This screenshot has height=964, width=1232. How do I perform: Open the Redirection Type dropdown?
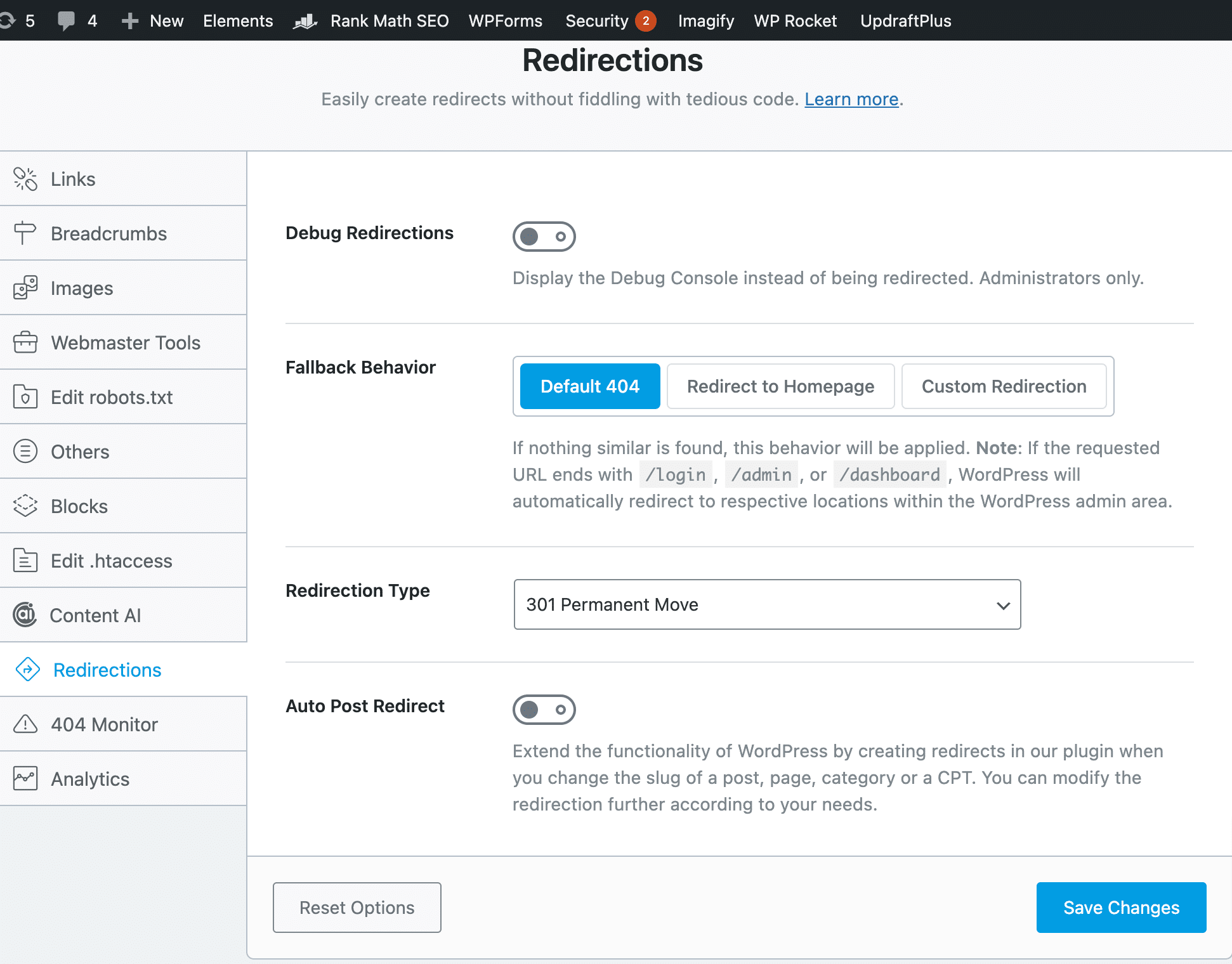tap(767, 604)
